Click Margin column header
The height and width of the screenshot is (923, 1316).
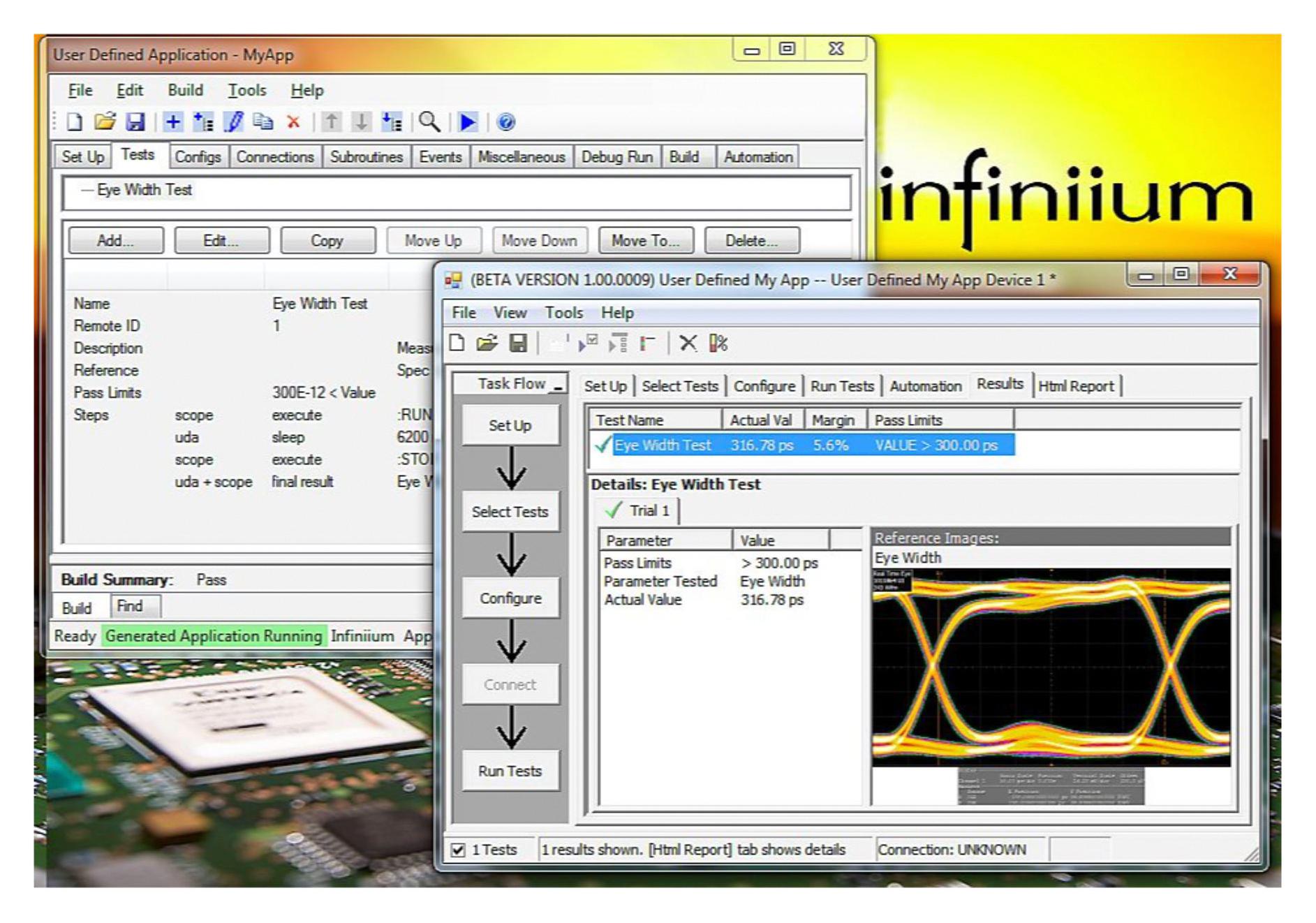click(x=835, y=420)
